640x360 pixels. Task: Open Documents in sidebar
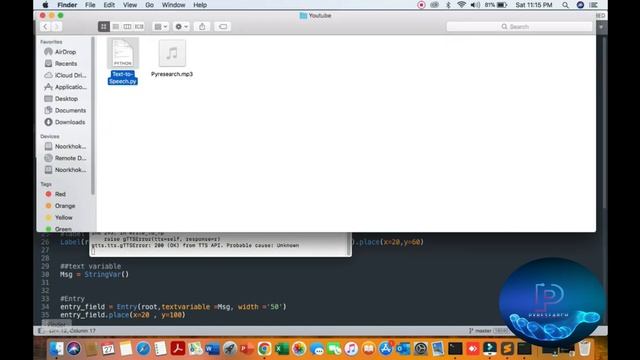[65, 111]
